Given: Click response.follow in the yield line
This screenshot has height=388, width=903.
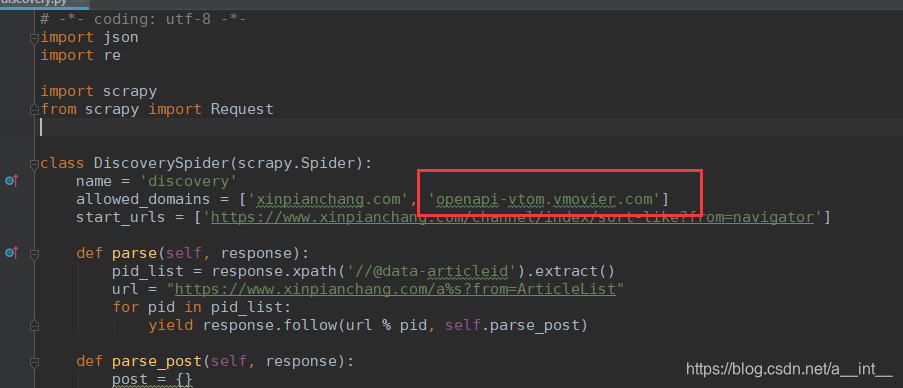Looking at the screenshot, I should coord(269,326).
